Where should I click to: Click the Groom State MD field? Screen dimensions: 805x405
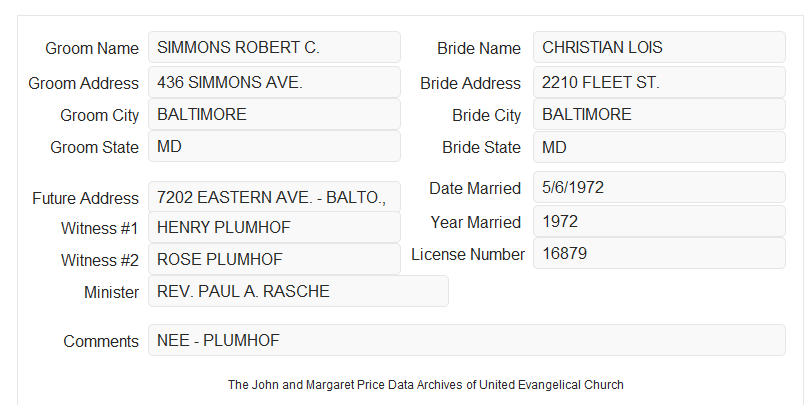pos(274,146)
